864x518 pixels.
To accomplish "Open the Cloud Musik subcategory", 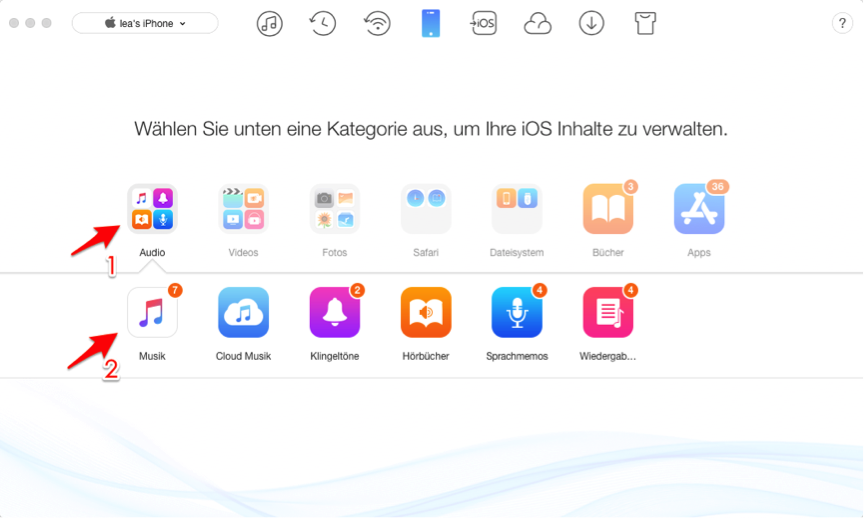I will [243, 312].
